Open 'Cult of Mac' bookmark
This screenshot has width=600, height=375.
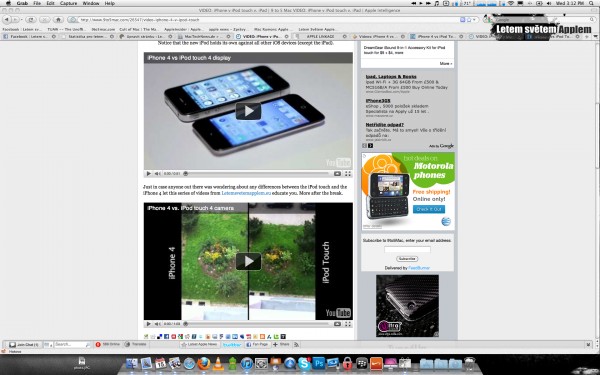(138, 29)
